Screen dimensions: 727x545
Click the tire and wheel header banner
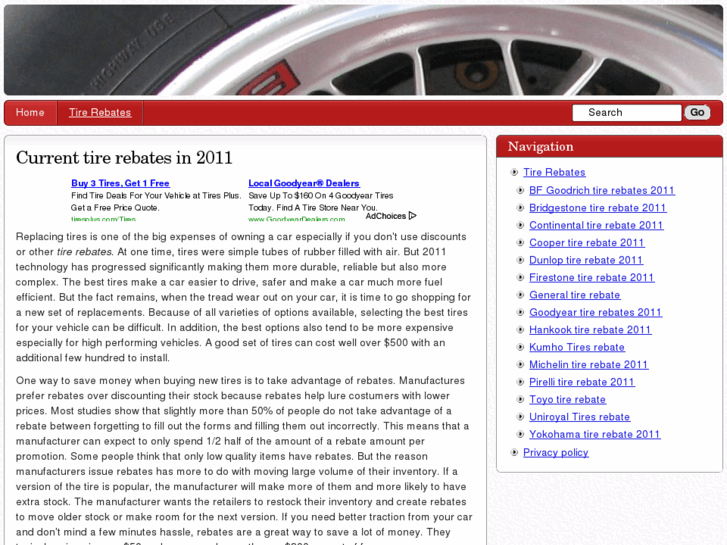364,50
